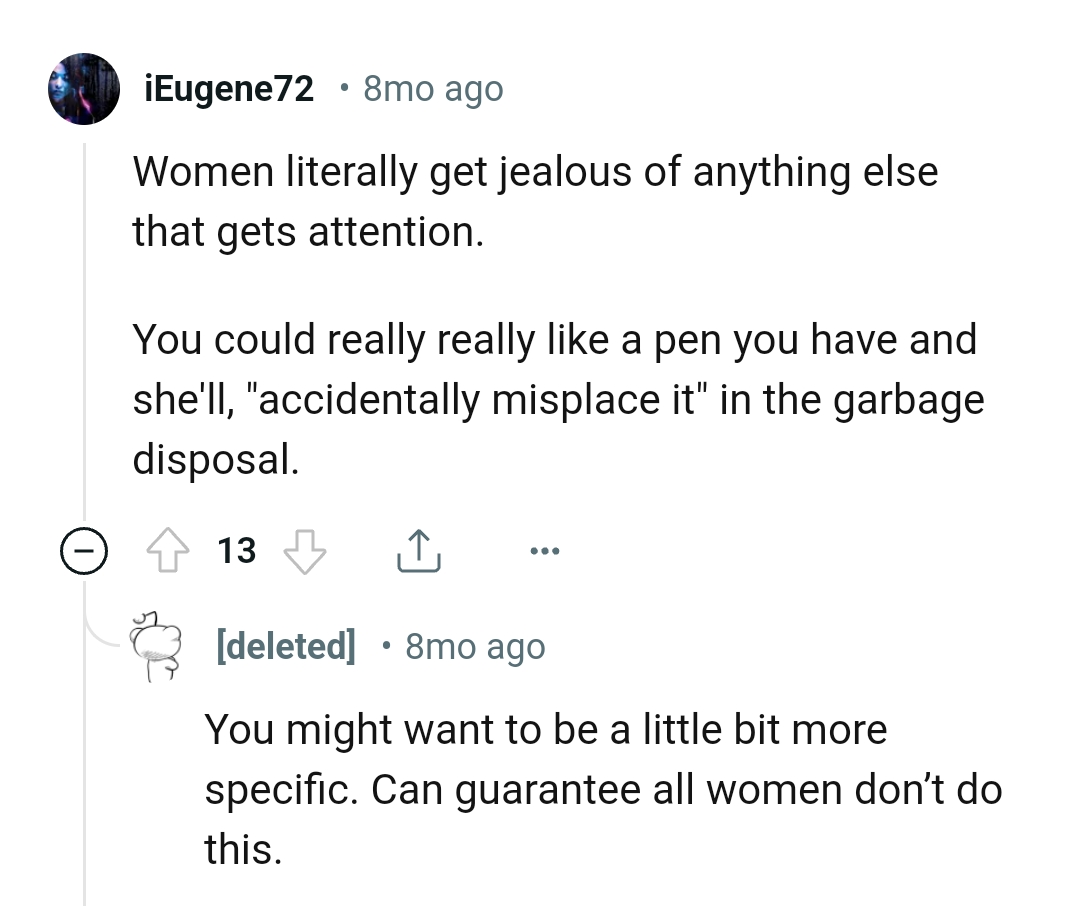Screen dimensions: 1080x906
Task: Click the word "disposal." in the comment
Action: coord(215,460)
